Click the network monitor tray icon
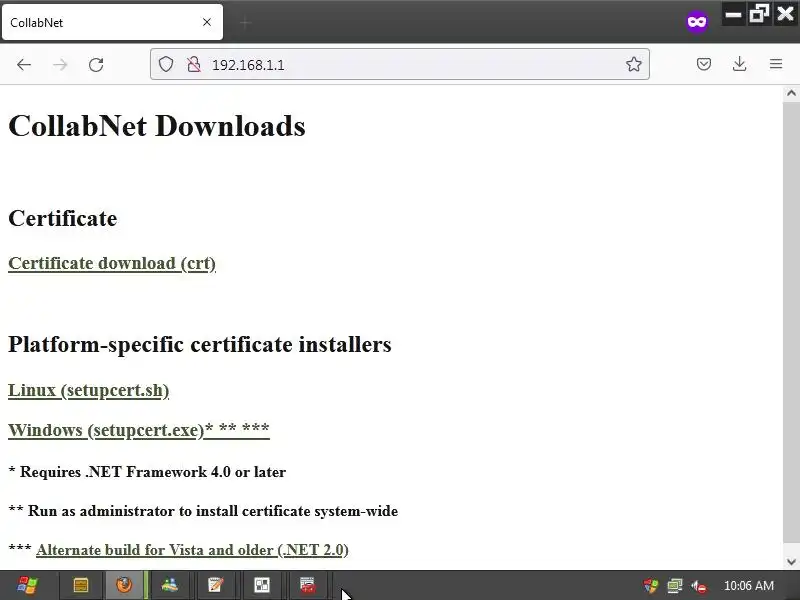This screenshot has width=800, height=600. tap(674, 586)
